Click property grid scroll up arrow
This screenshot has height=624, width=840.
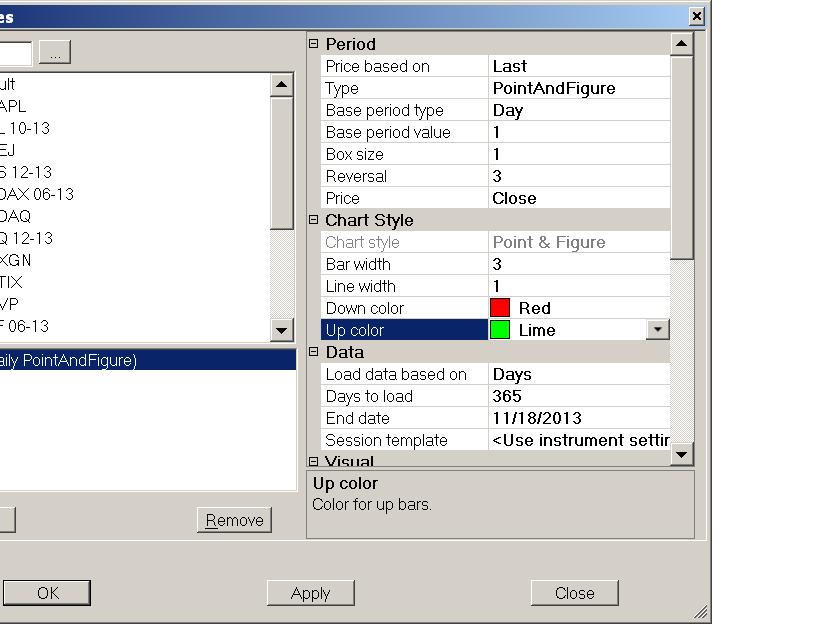coord(681,44)
